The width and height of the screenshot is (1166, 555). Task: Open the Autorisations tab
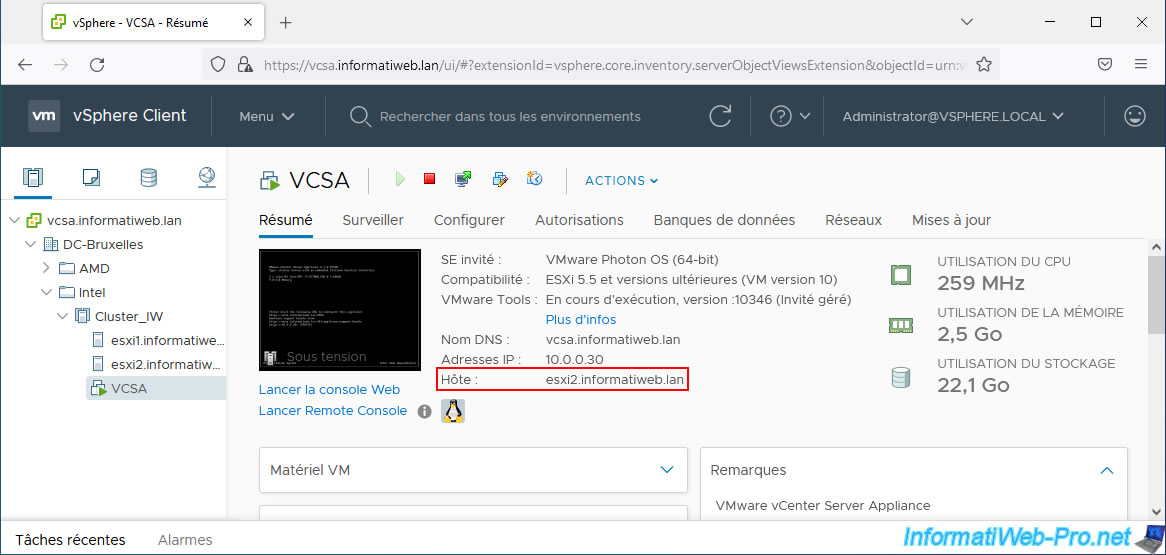click(x=579, y=220)
